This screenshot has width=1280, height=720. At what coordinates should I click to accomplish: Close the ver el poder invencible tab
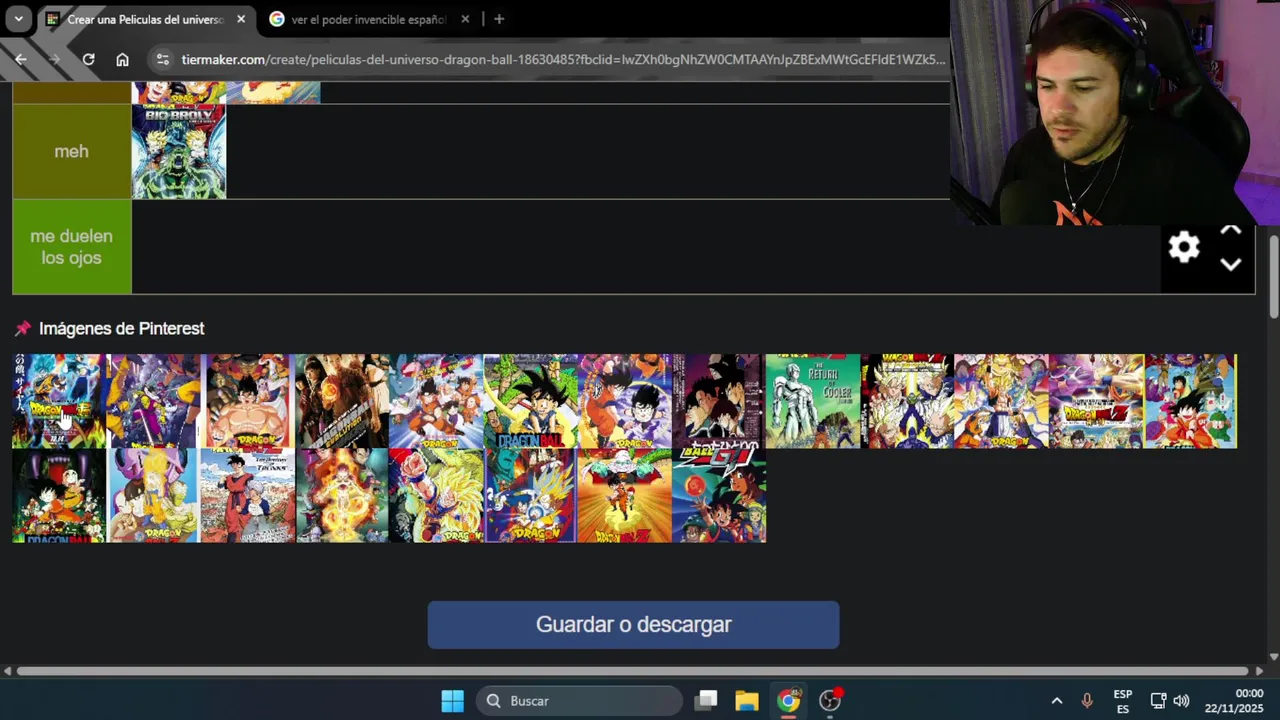click(x=465, y=19)
